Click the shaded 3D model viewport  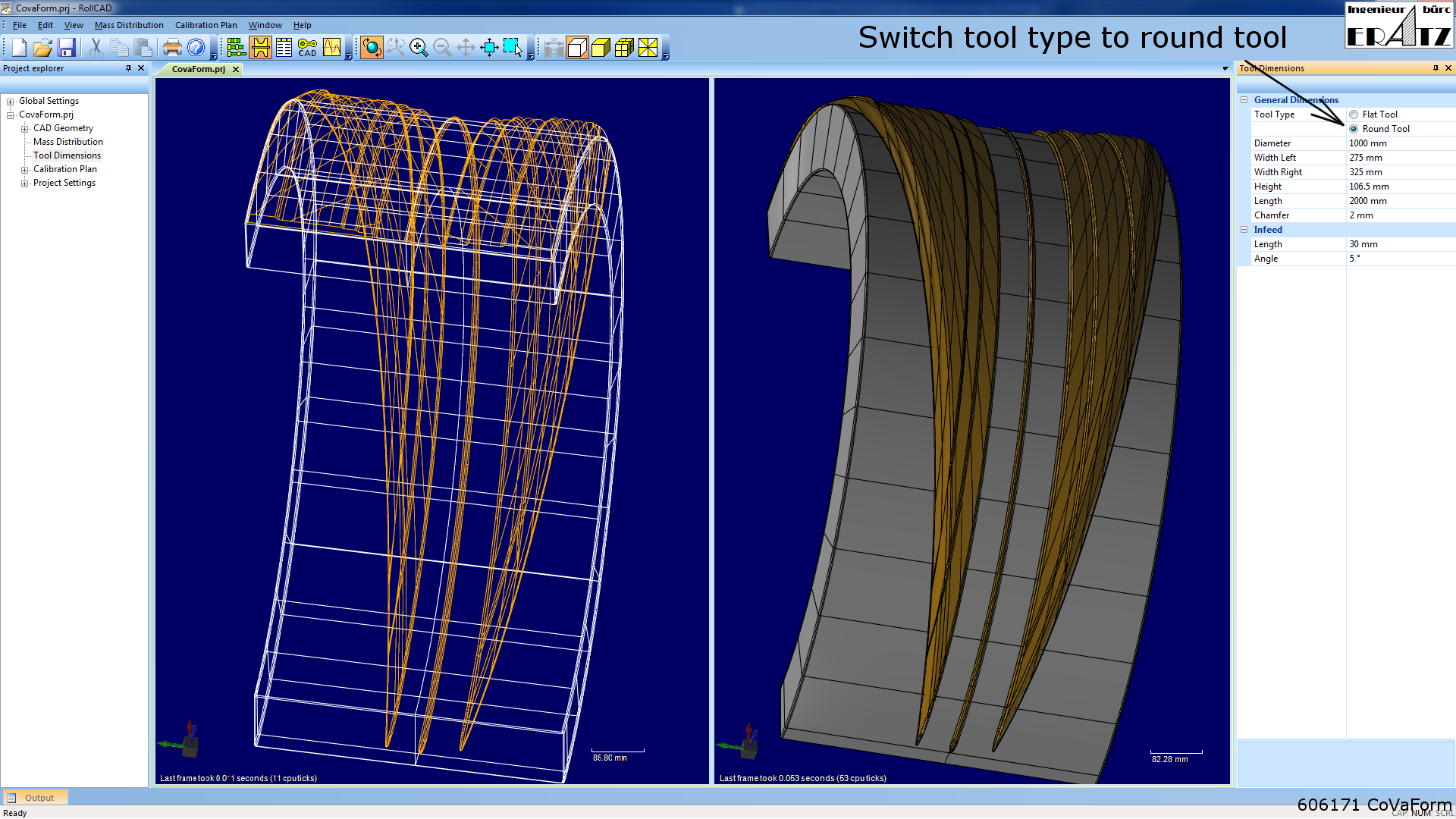[x=971, y=431]
